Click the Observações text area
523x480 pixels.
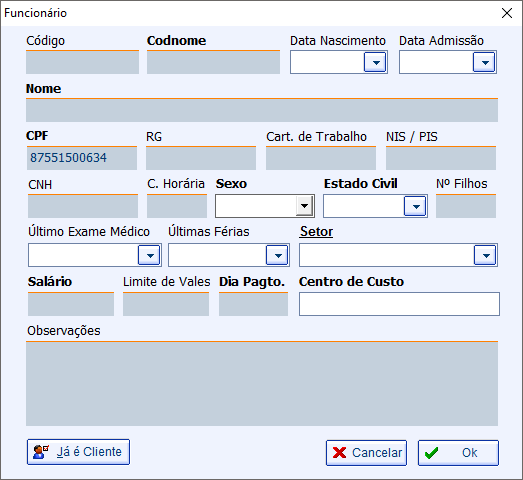pos(262,384)
